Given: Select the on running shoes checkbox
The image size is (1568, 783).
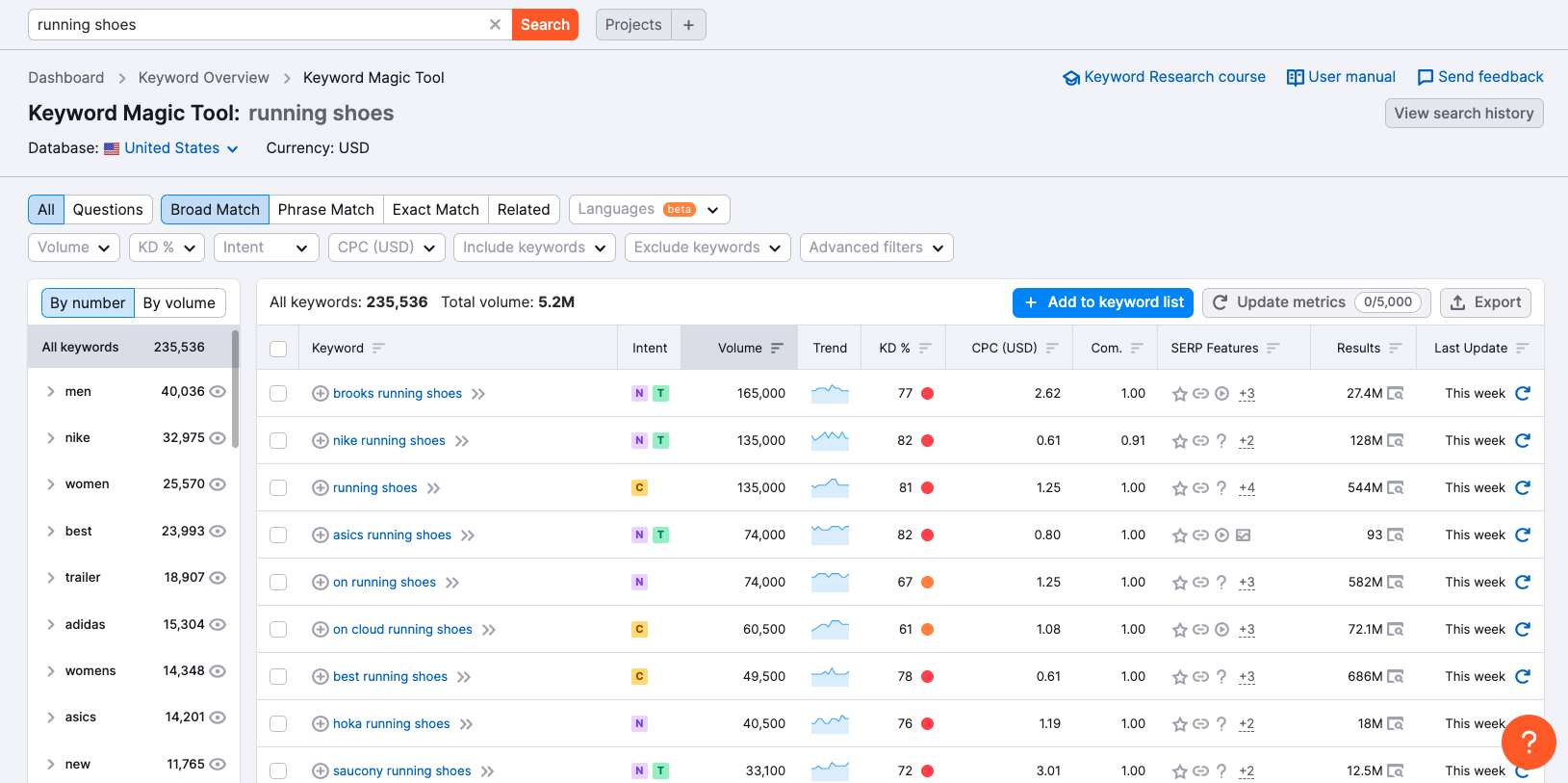Looking at the screenshot, I should tap(278, 582).
